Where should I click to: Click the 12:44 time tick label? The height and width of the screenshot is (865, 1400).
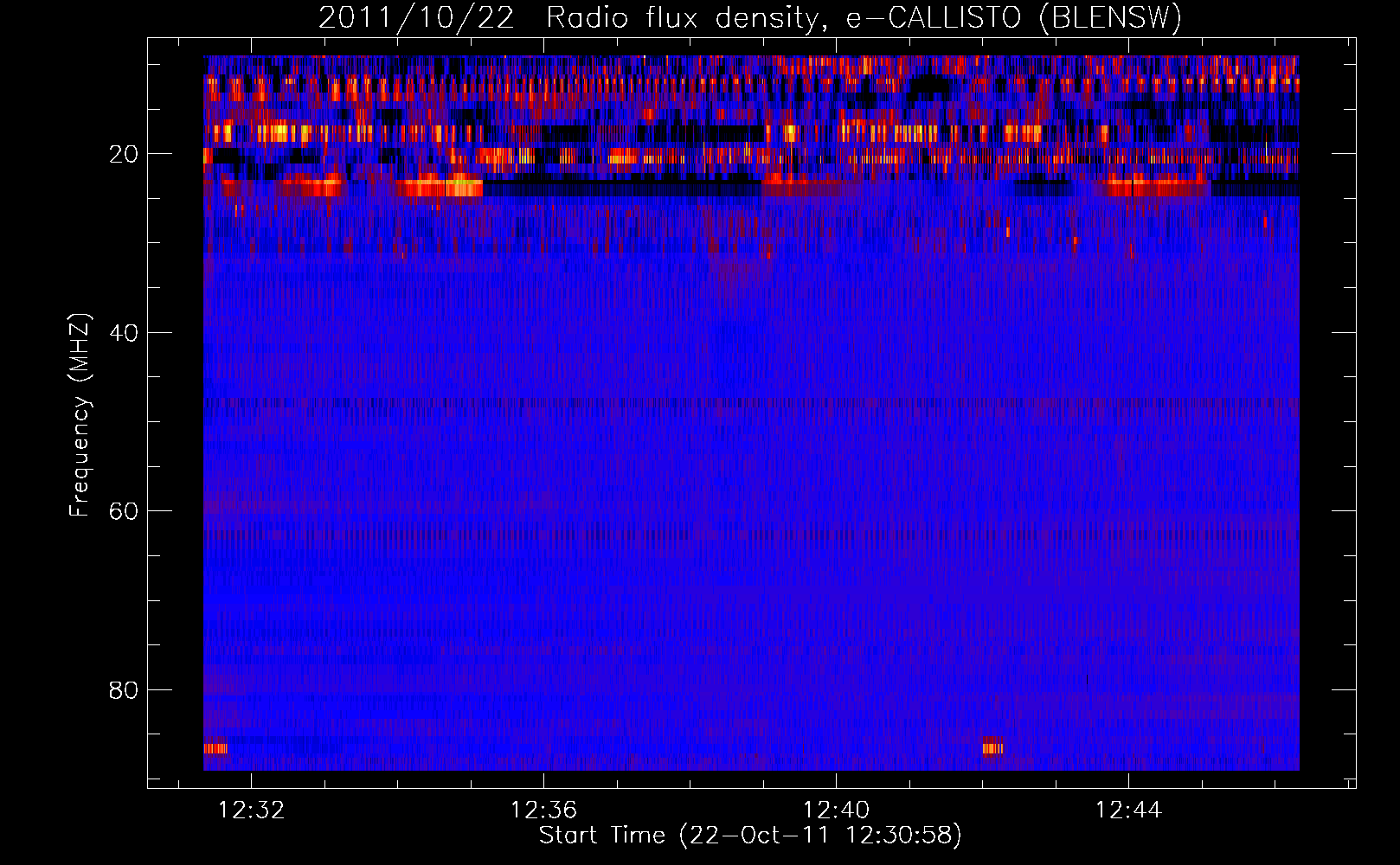tap(1128, 811)
